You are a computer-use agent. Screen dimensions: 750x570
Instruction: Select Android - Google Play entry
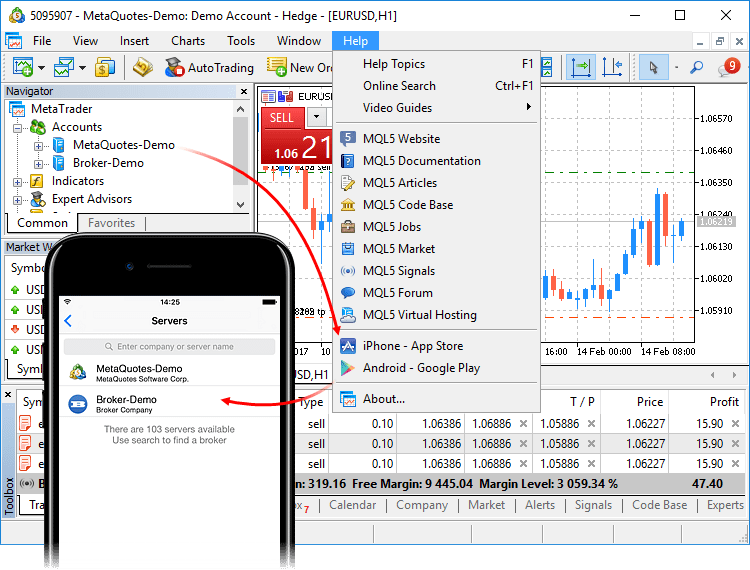(x=437, y=368)
